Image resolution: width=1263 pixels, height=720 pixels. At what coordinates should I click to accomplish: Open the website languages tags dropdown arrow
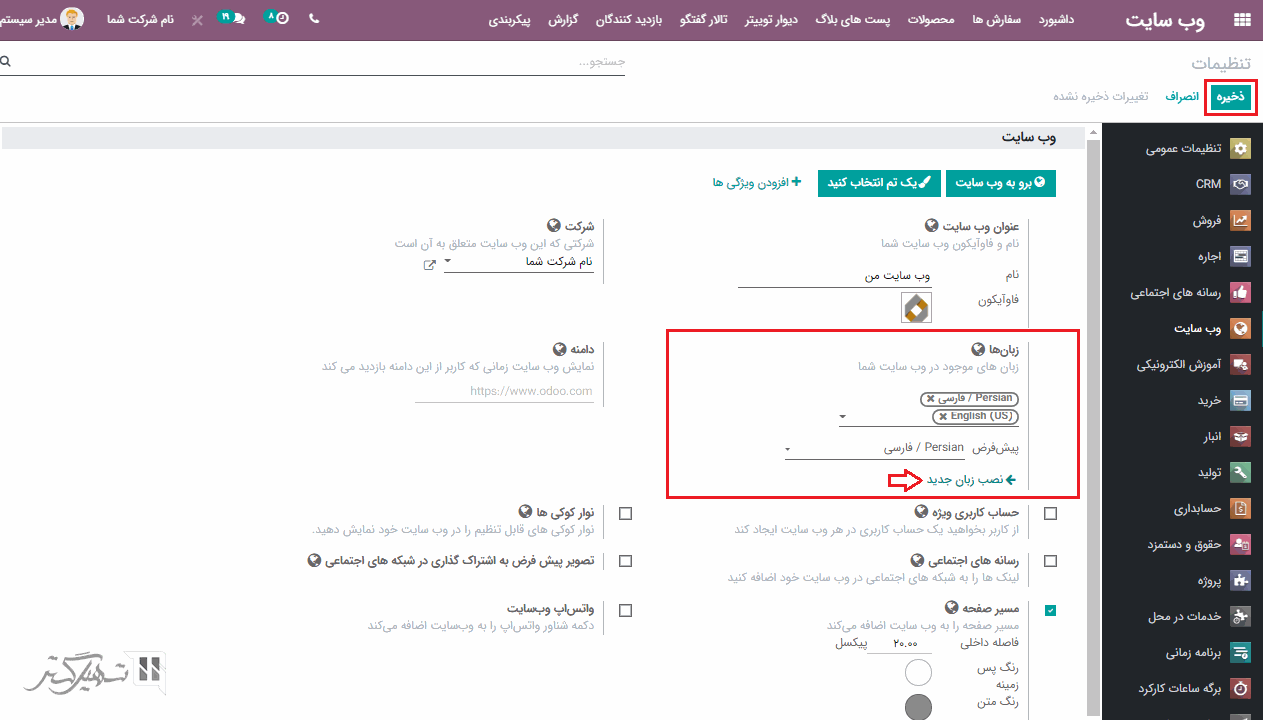pyautogui.click(x=843, y=416)
